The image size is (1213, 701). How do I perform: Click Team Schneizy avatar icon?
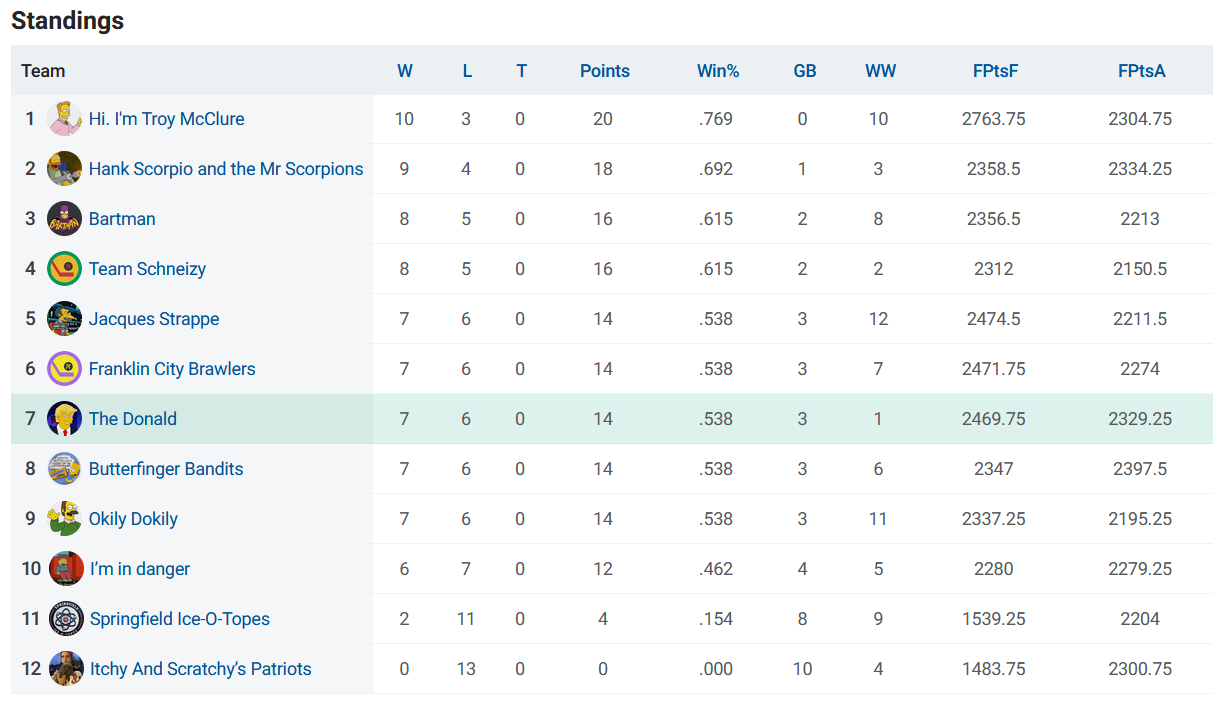tap(65, 269)
